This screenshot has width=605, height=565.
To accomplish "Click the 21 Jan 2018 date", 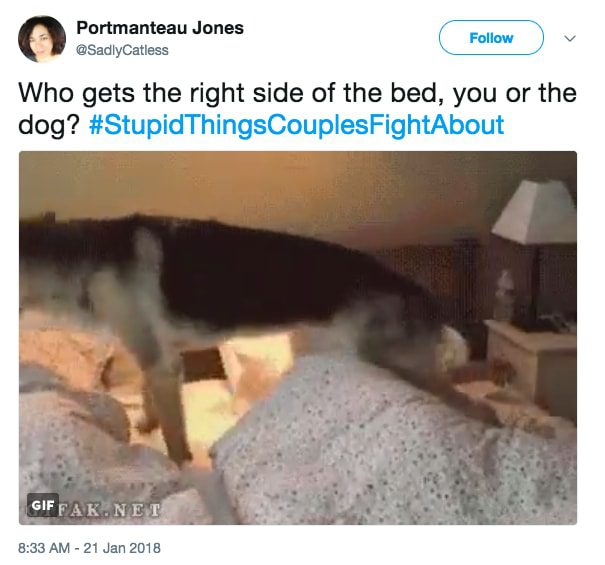I will (122, 548).
